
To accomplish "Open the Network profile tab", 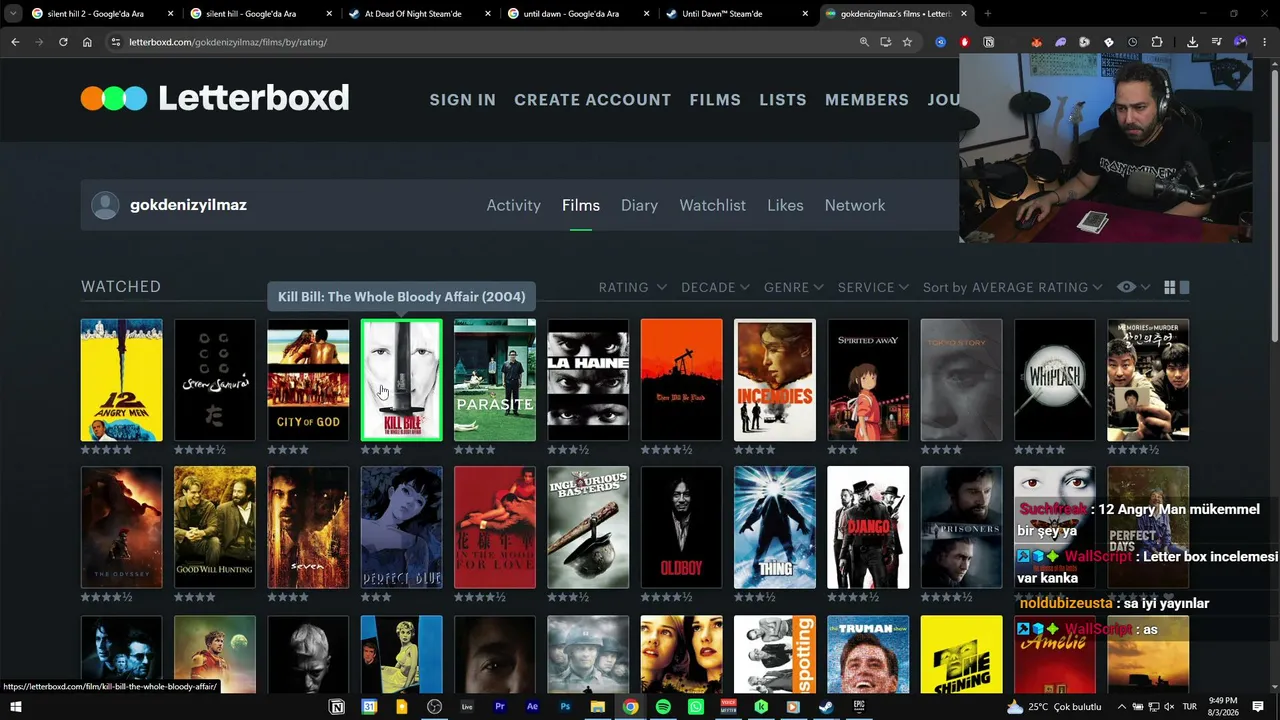I will pyautogui.click(x=855, y=205).
